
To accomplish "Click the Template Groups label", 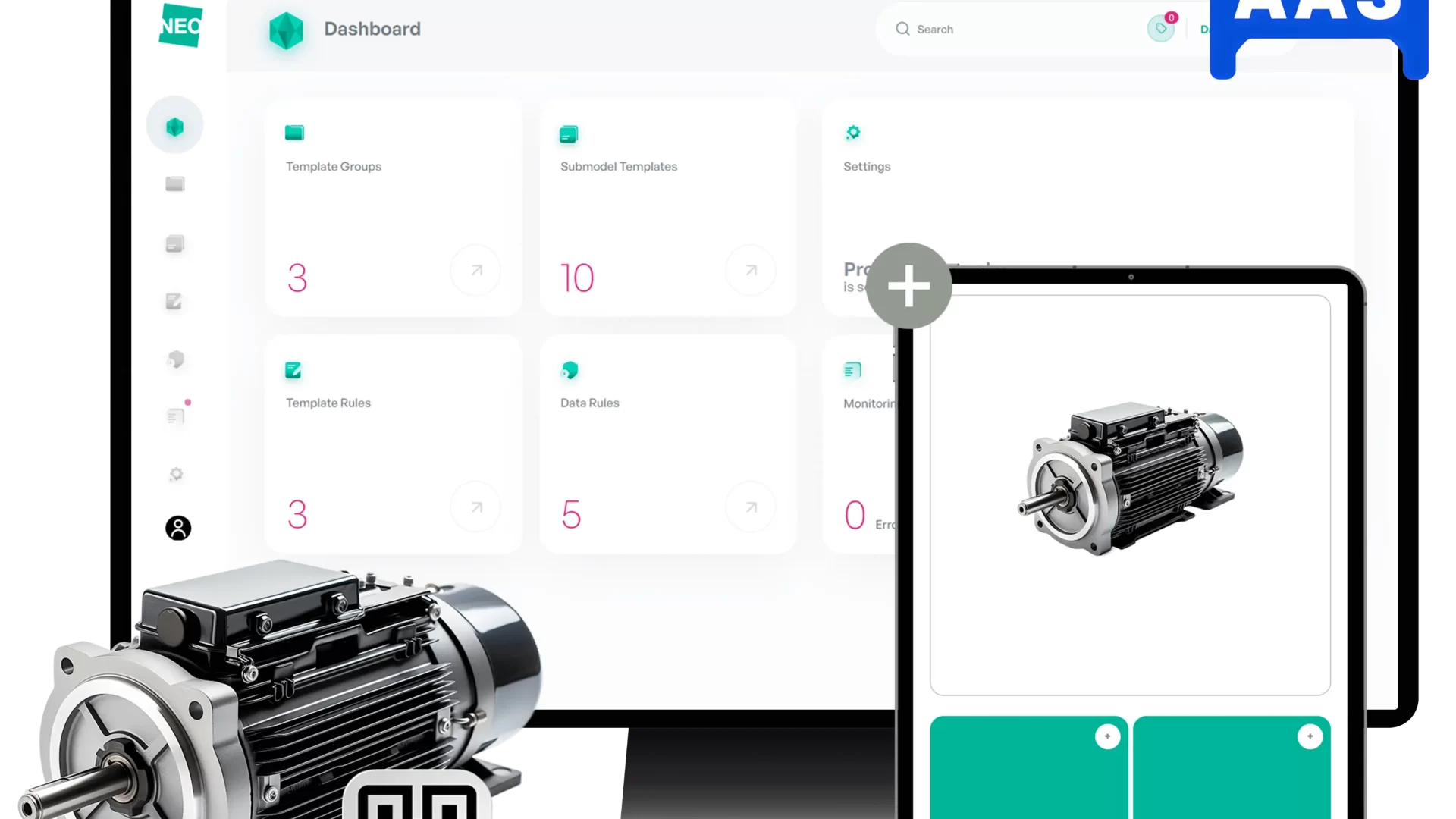I will pyautogui.click(x=334, y=166).
